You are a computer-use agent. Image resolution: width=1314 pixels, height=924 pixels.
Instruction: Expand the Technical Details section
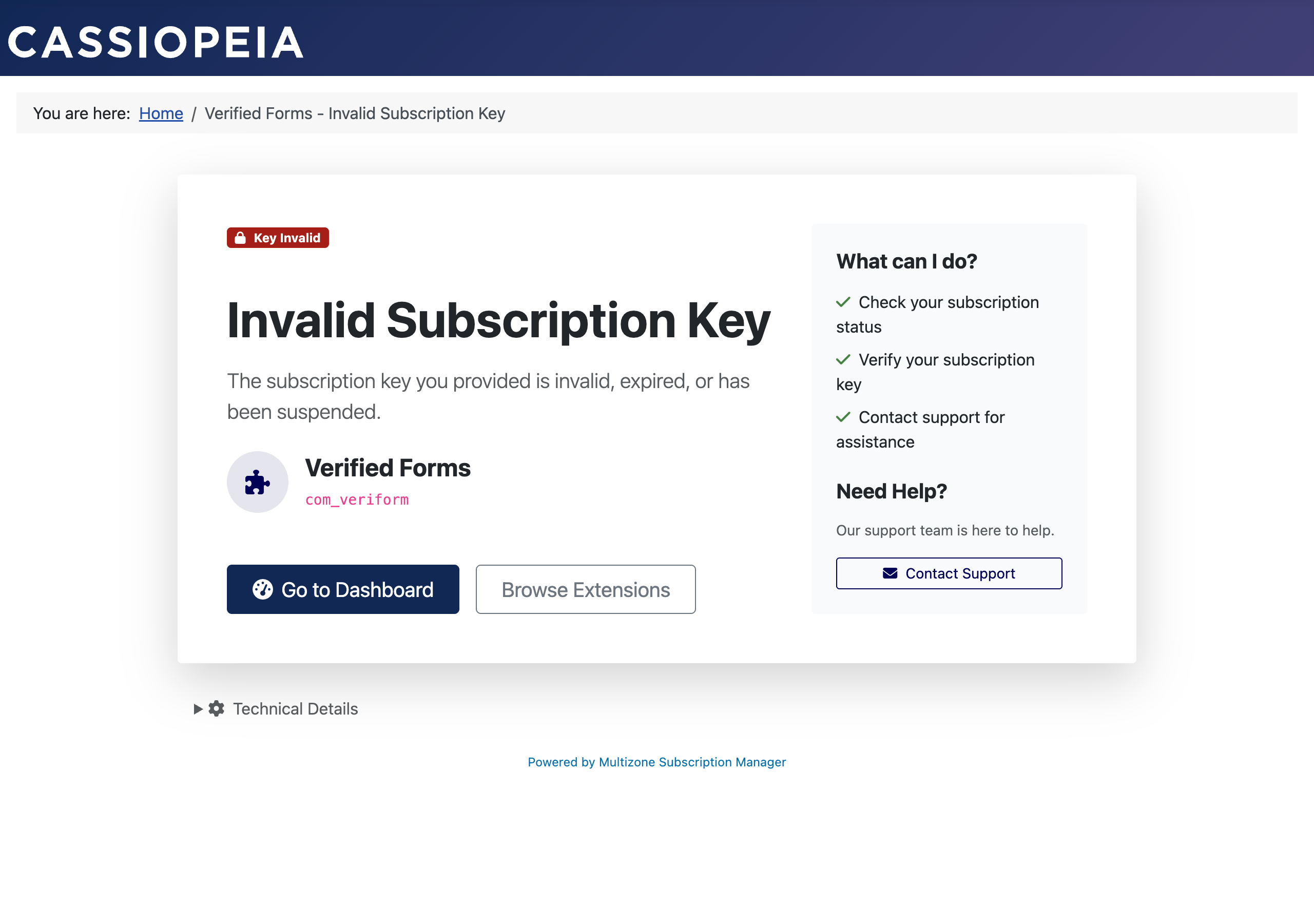click(295, 709)
